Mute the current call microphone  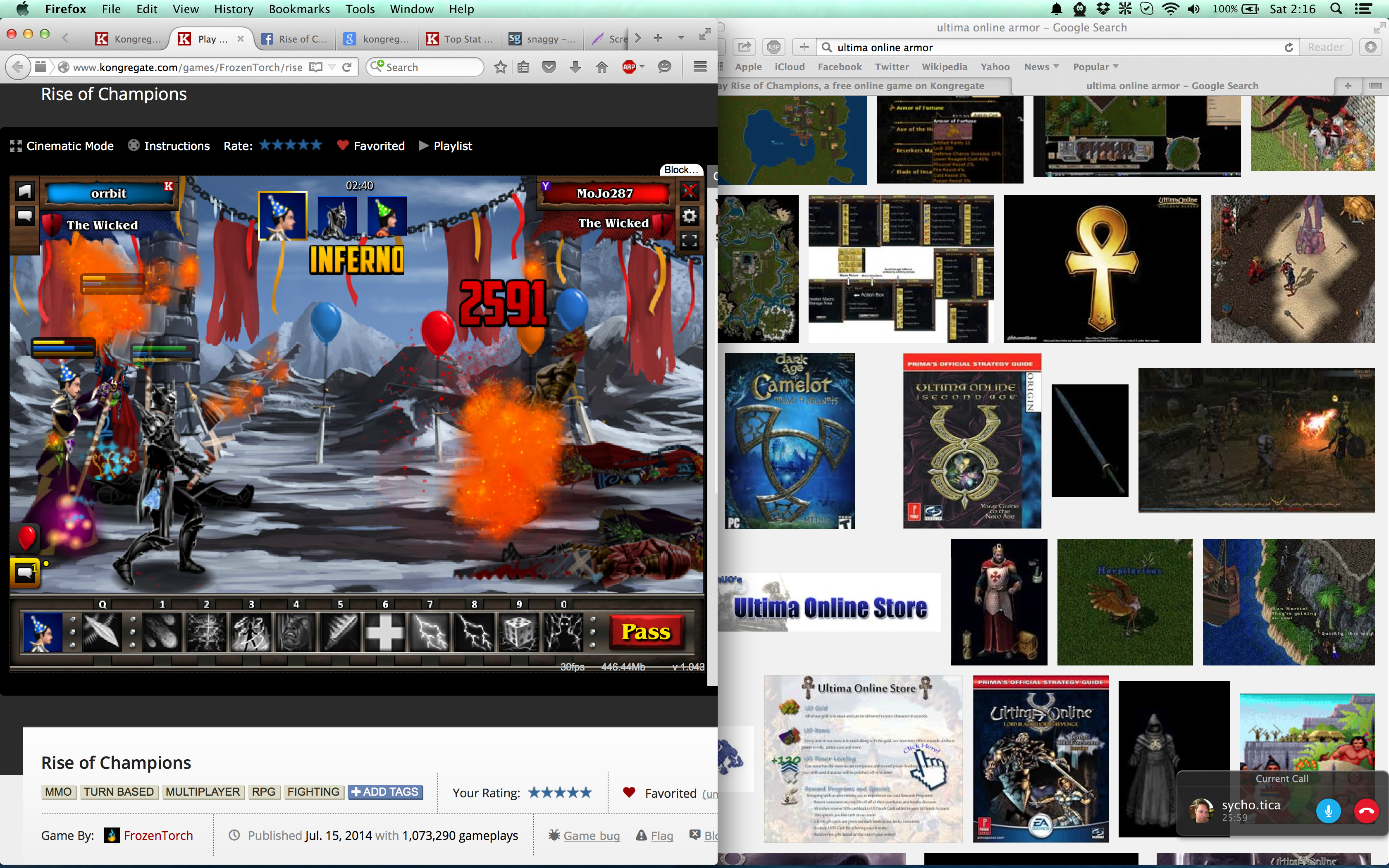click(1328, 811)
